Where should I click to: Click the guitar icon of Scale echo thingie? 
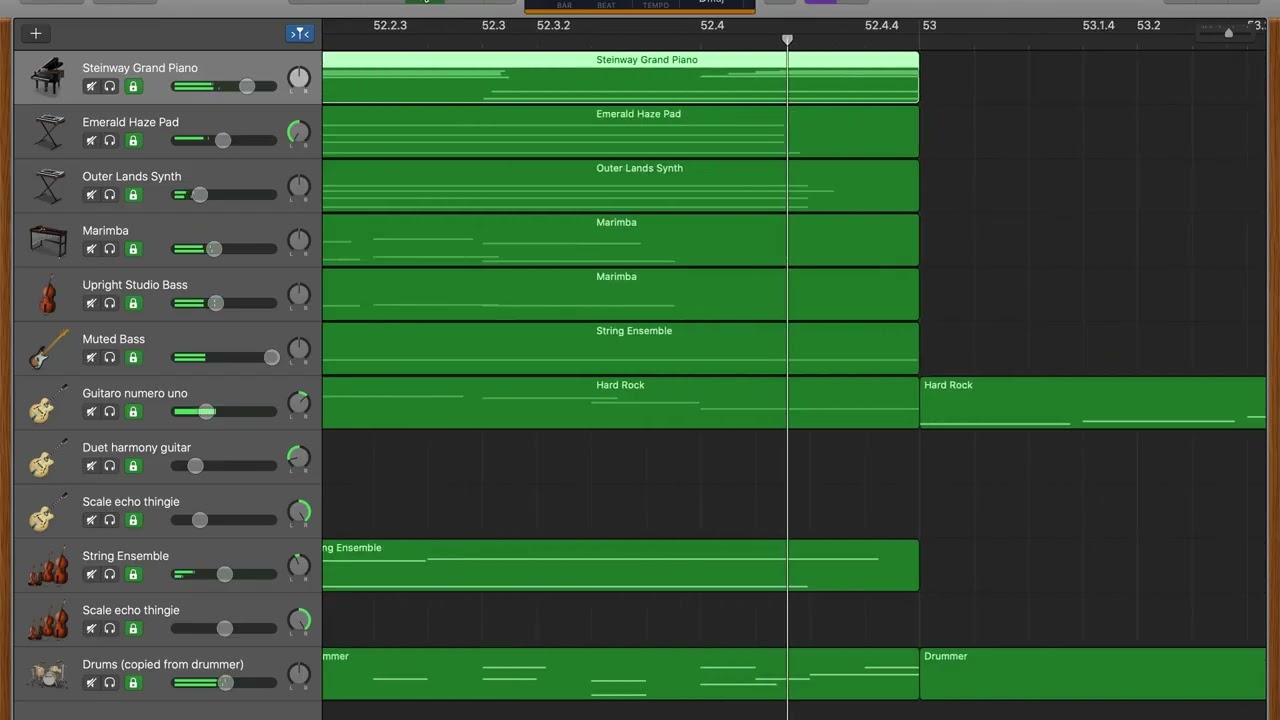pos(48,511)
